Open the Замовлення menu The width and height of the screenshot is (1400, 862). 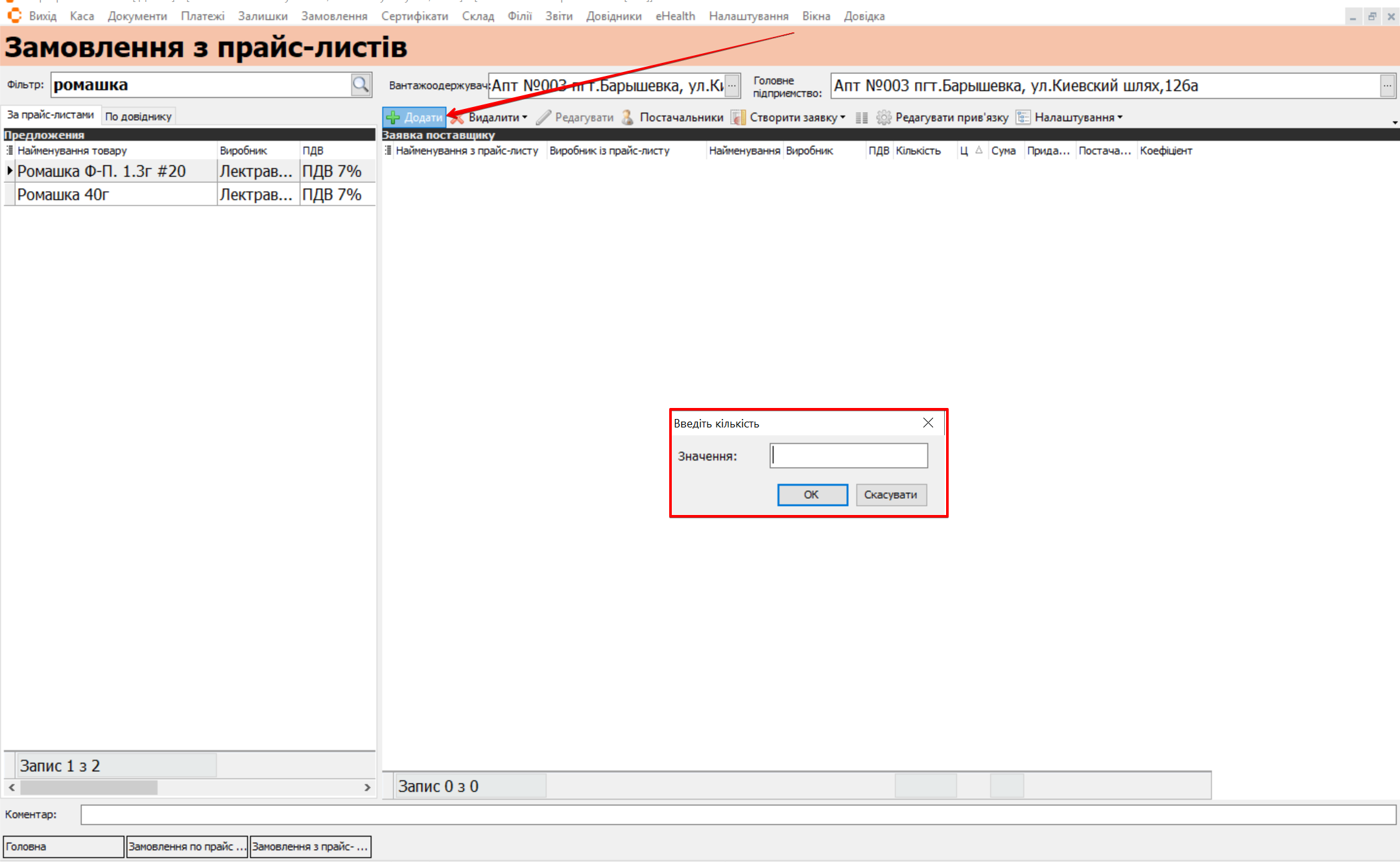[x=334, y=16]
